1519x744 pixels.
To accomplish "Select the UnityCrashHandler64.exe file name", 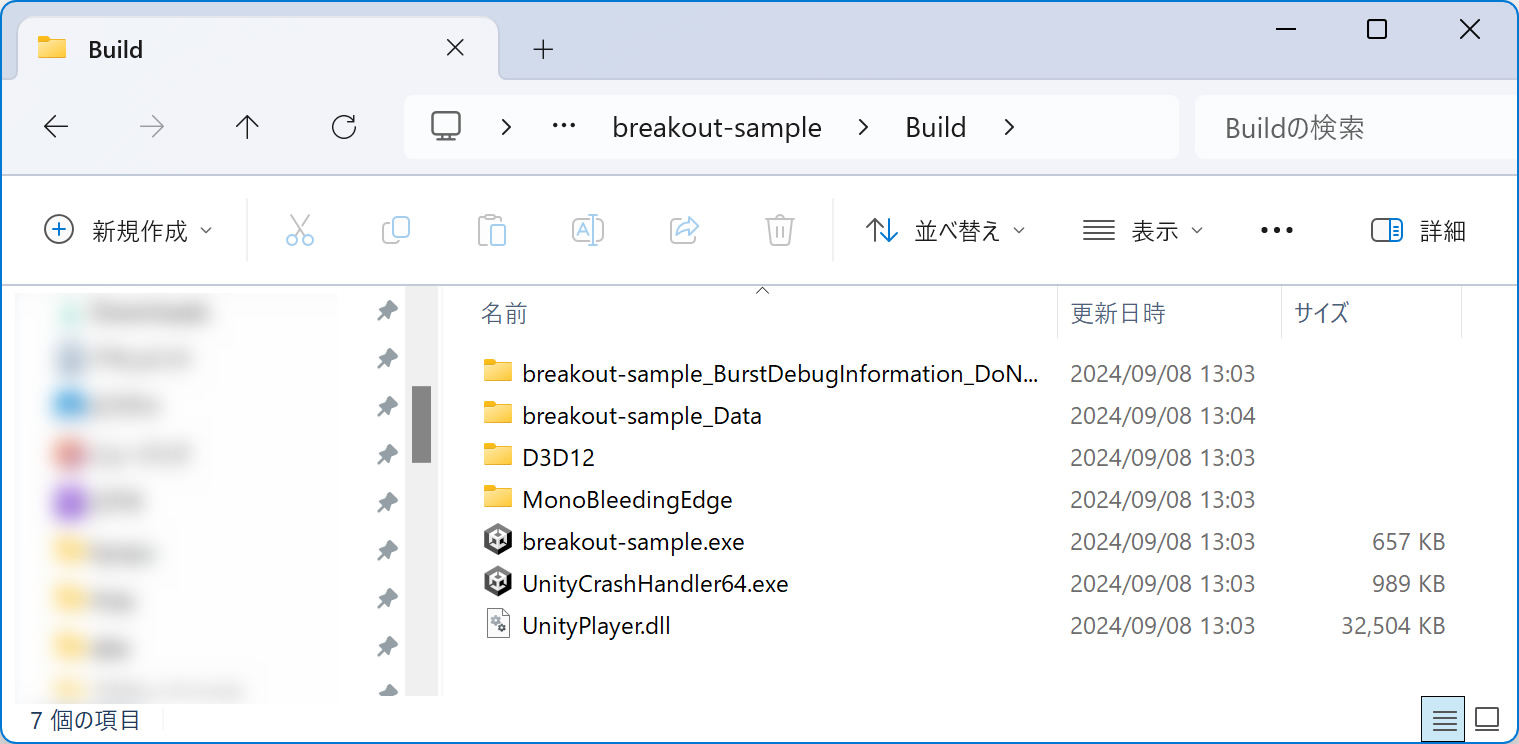I will (x=655, y=584).
